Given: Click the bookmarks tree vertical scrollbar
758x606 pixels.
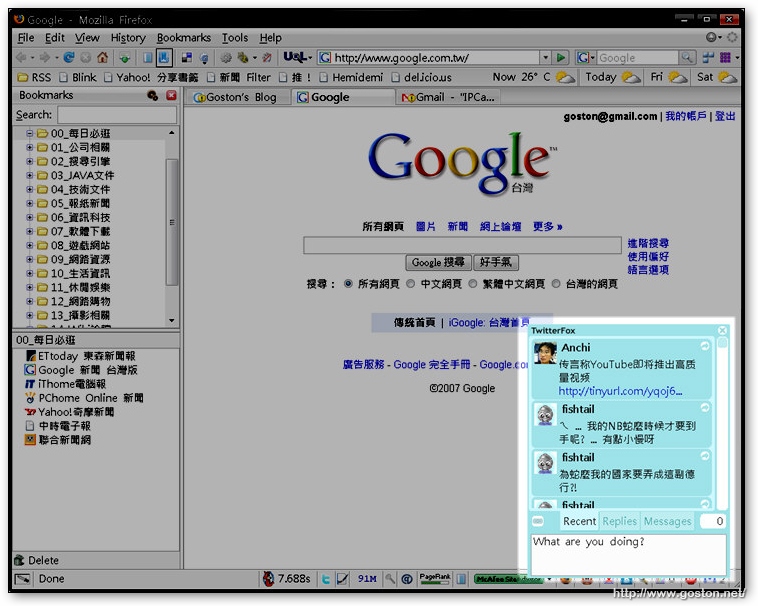Looking at the screenshot, I should (172, 222).
